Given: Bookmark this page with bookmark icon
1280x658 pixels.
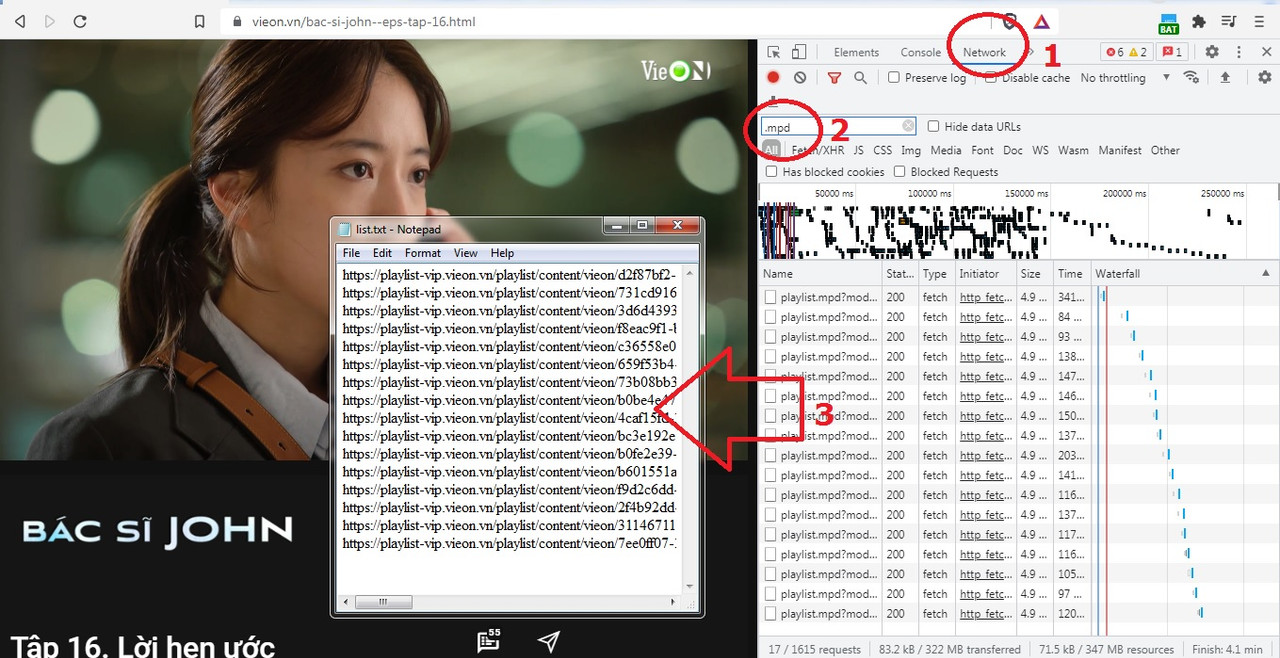Looking at the screenshot, I should [x=200, y=21].
